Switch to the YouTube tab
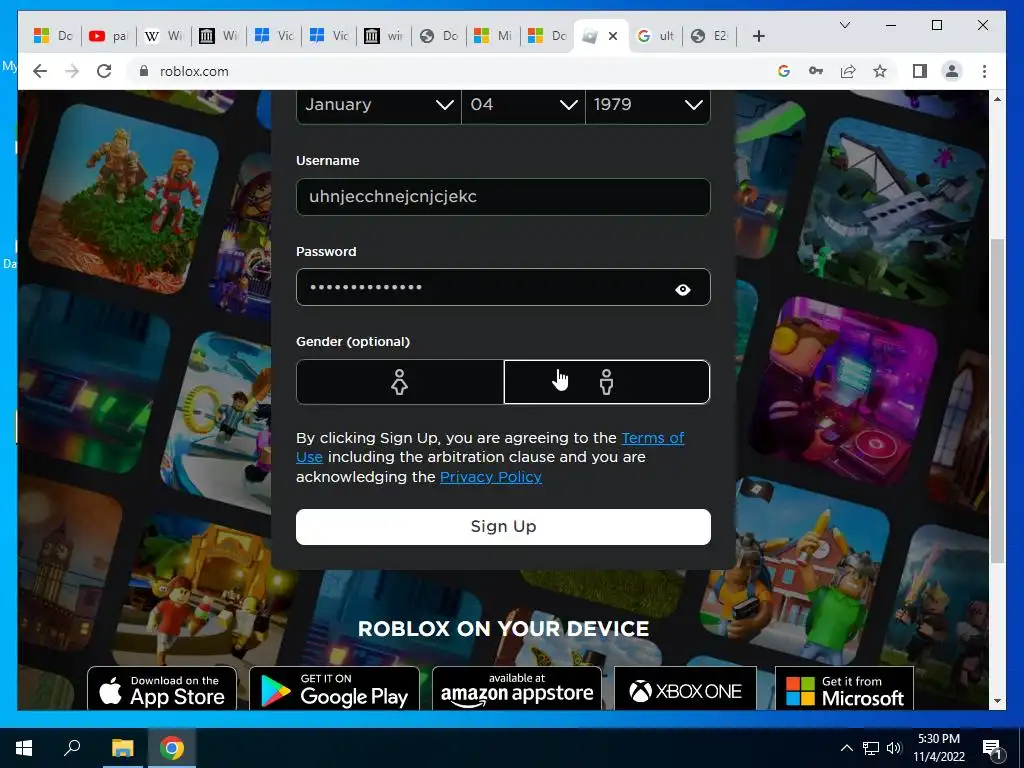 tap(109, 36)
